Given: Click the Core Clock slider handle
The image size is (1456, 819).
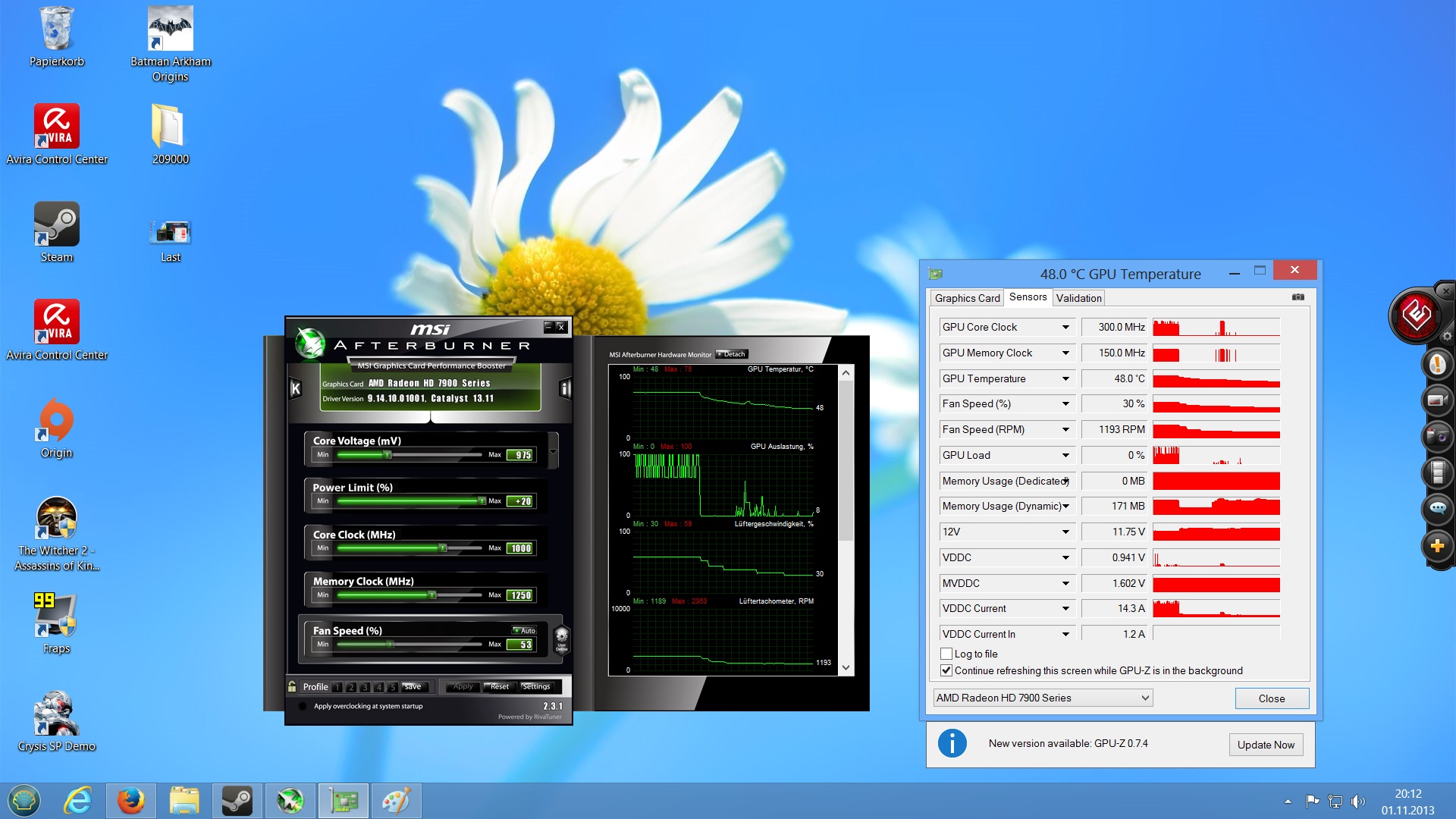Looking at the screenshot, I should [443, 548].
